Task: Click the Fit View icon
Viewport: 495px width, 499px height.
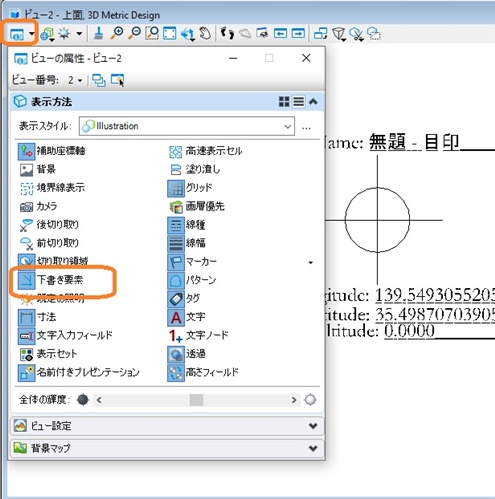Action: point(170,34)
